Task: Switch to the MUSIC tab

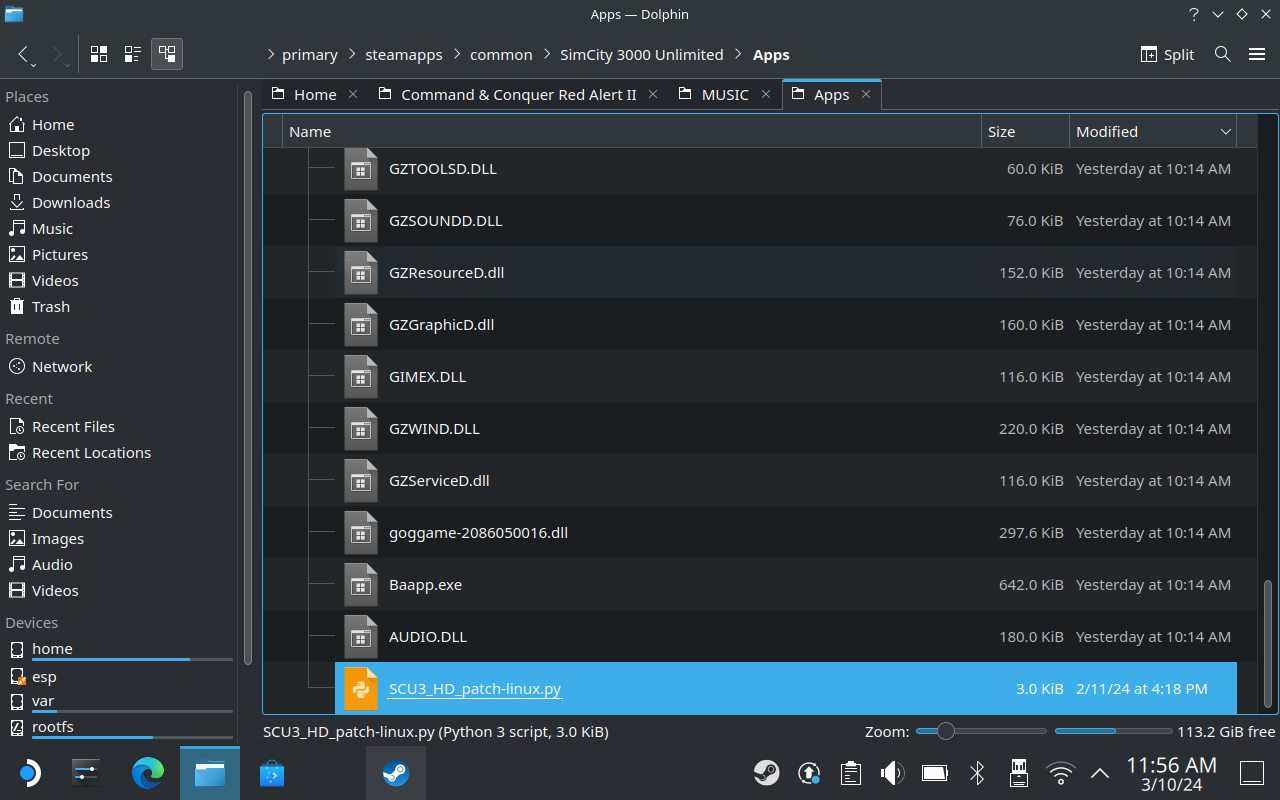Action: tap(725, 94)
